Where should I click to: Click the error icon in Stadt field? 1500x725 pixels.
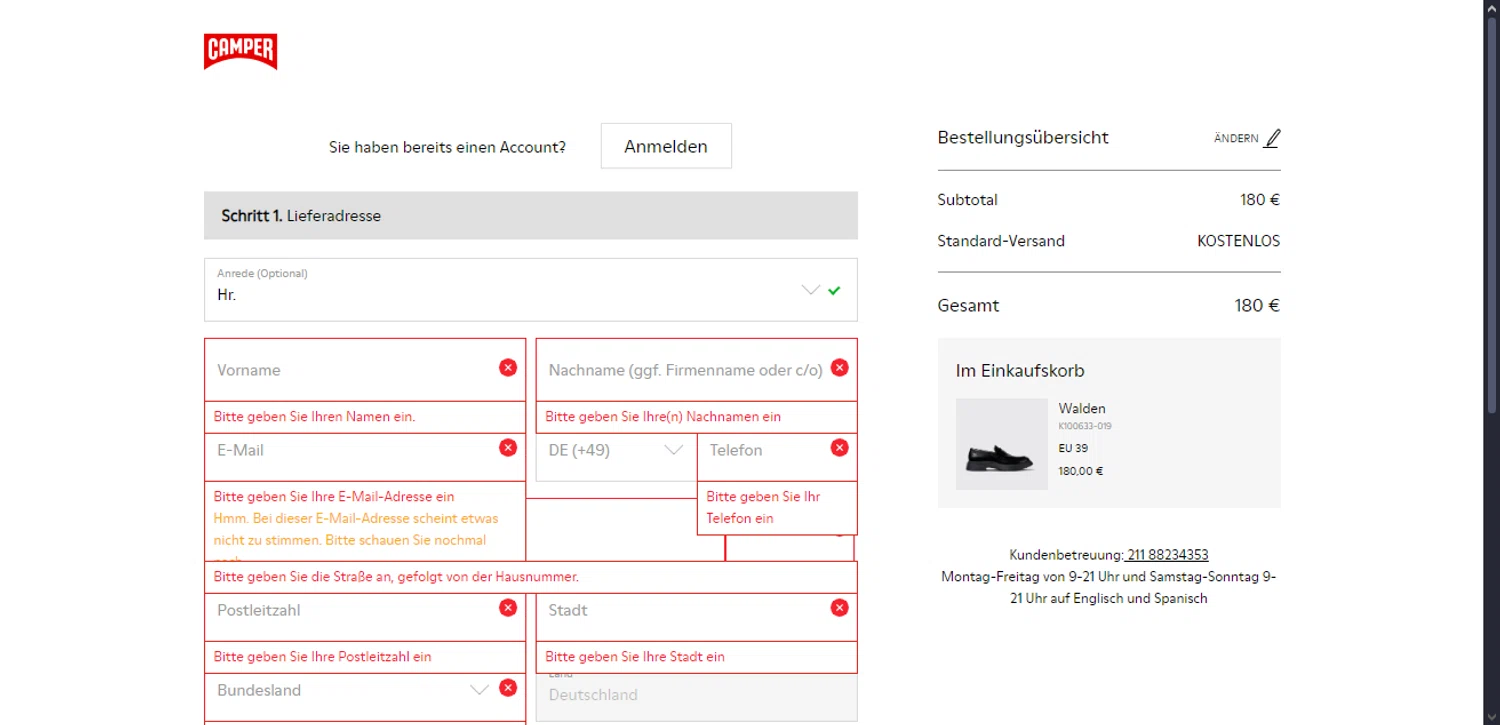[839, 608]
